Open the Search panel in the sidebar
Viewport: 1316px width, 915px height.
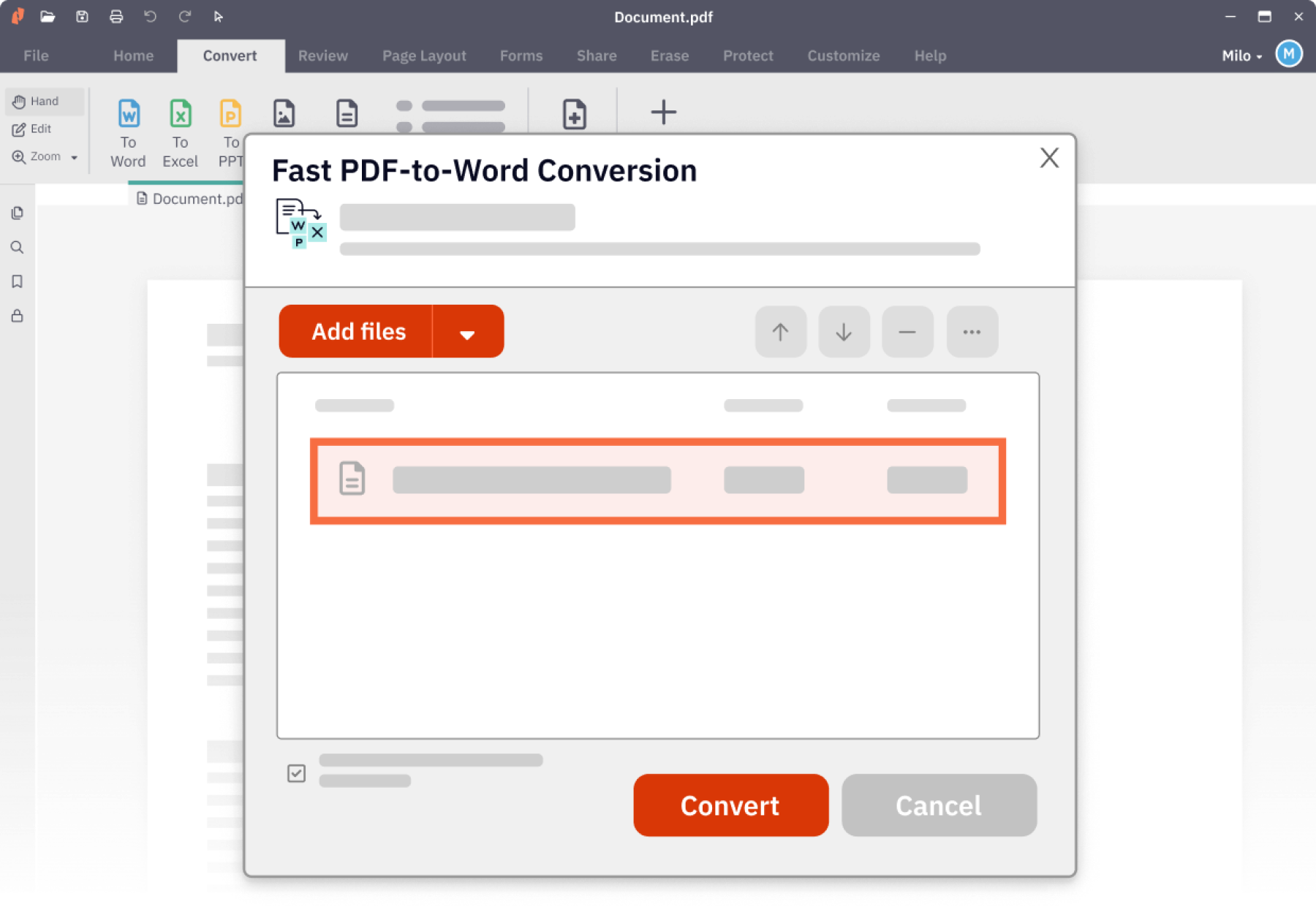coord(17,247)
